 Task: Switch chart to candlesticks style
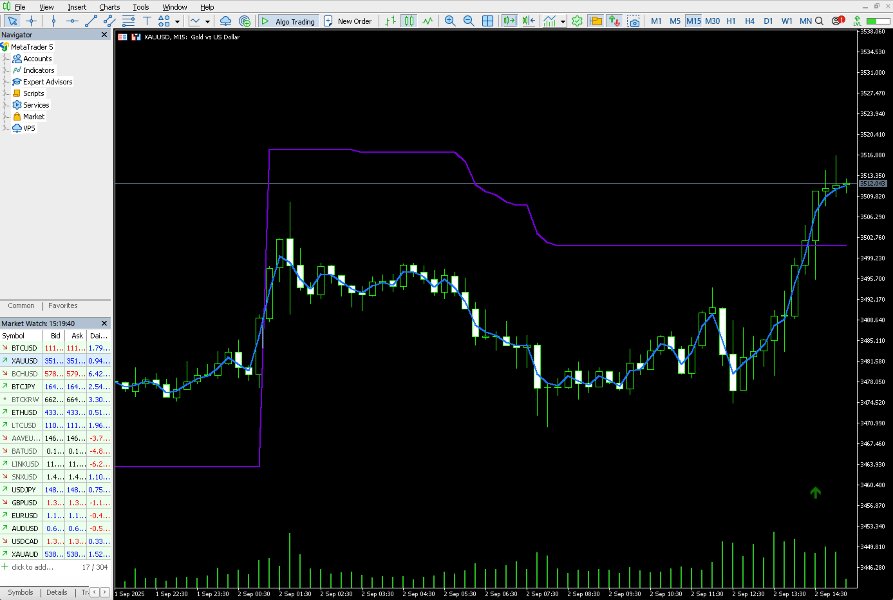(409, 21)
